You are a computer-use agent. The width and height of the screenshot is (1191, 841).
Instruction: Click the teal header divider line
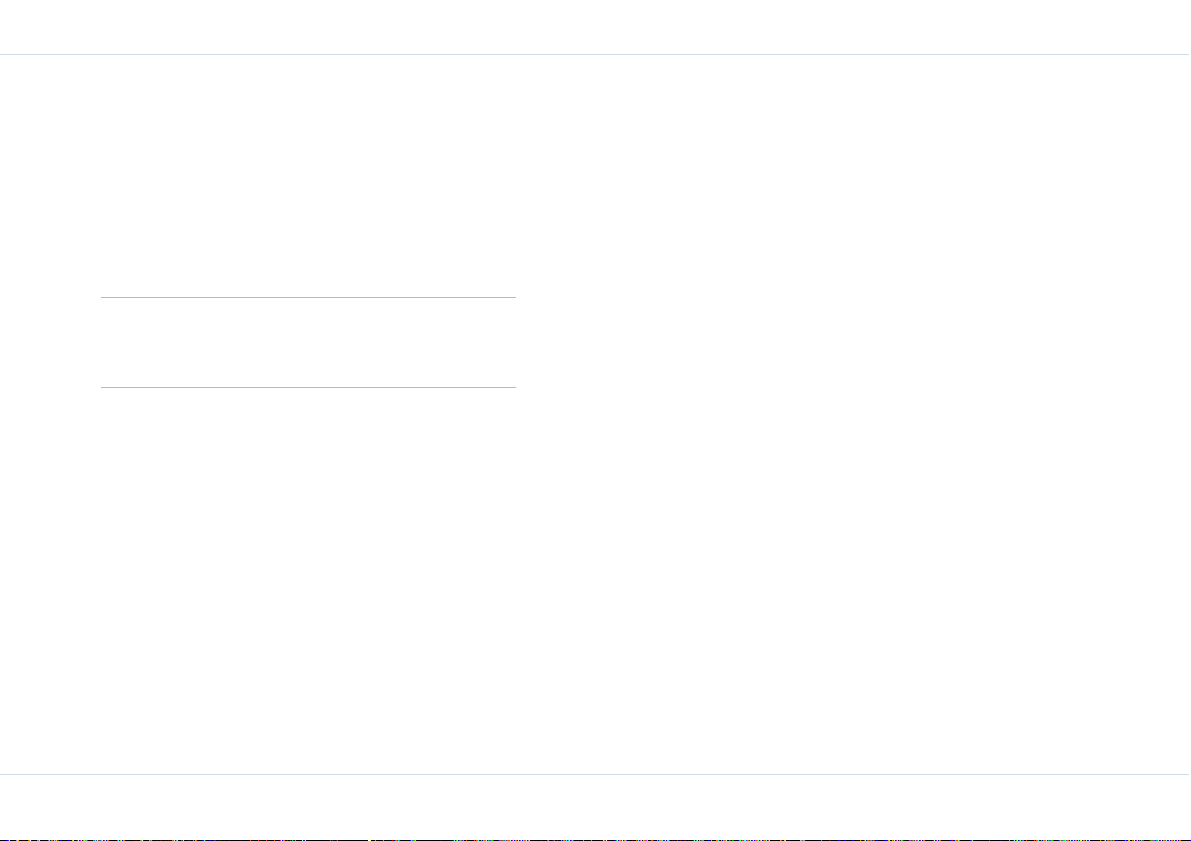click(x=596, y=55)
